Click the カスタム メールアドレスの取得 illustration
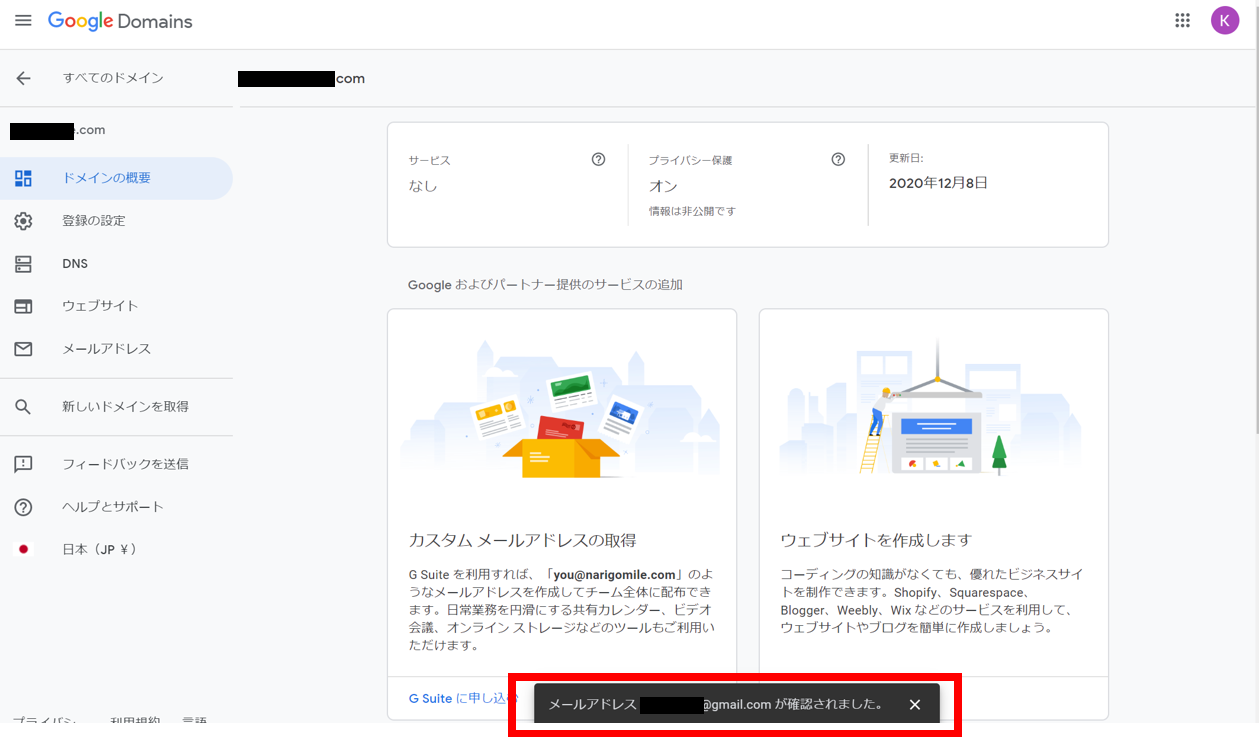This screenshot has height=737, width=1259. (x=562, y=410)
